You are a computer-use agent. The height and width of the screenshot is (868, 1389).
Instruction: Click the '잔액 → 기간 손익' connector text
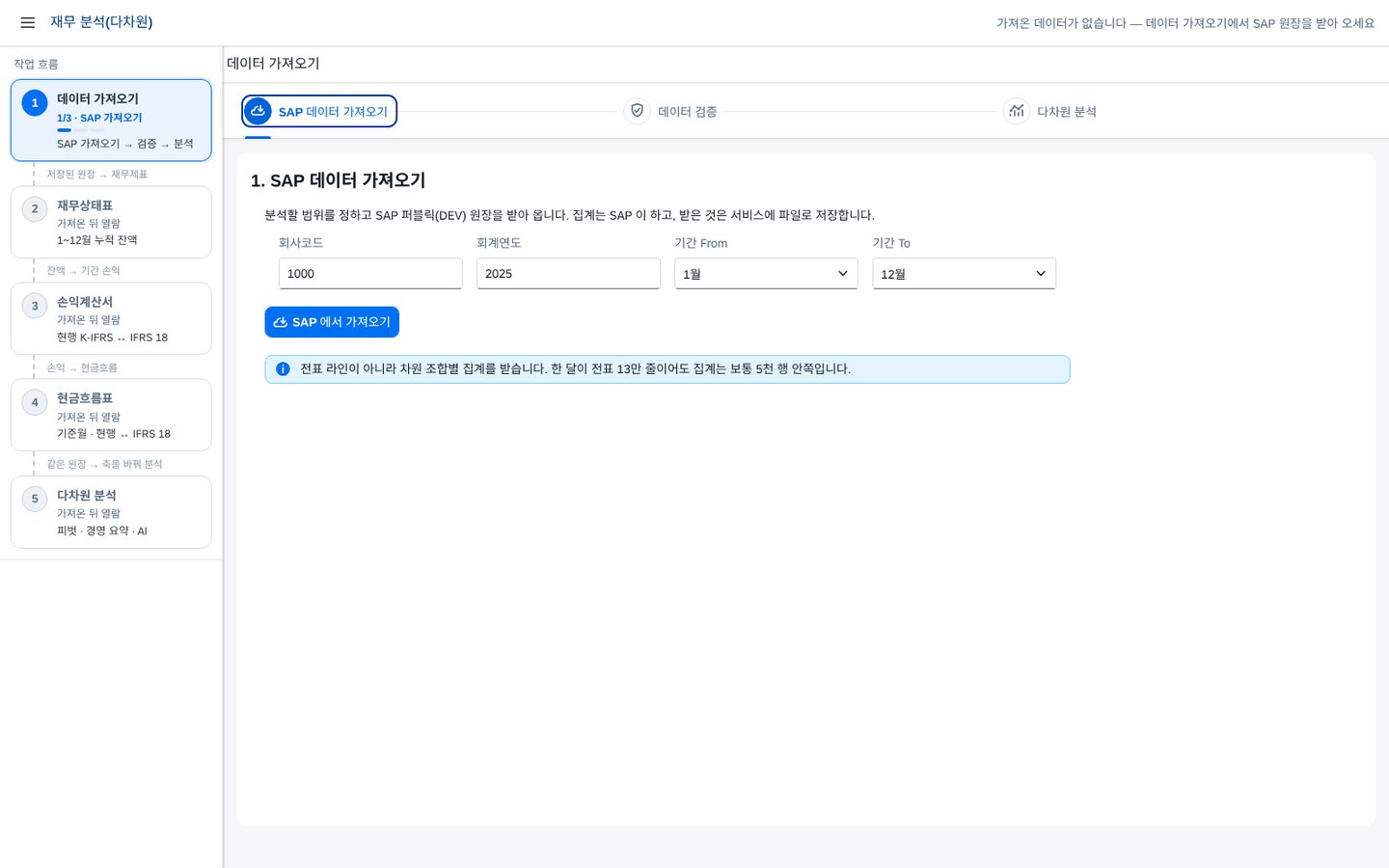[84, 271]
